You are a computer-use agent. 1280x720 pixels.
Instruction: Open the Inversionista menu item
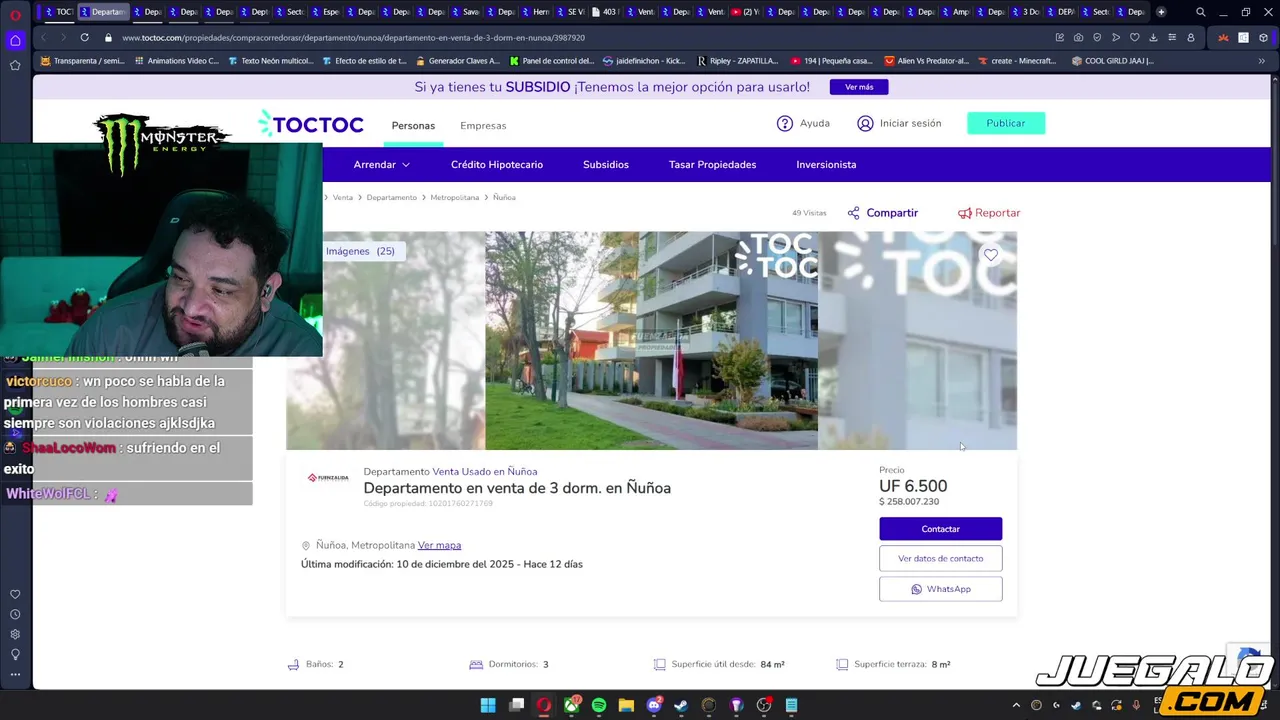(826, 165)
